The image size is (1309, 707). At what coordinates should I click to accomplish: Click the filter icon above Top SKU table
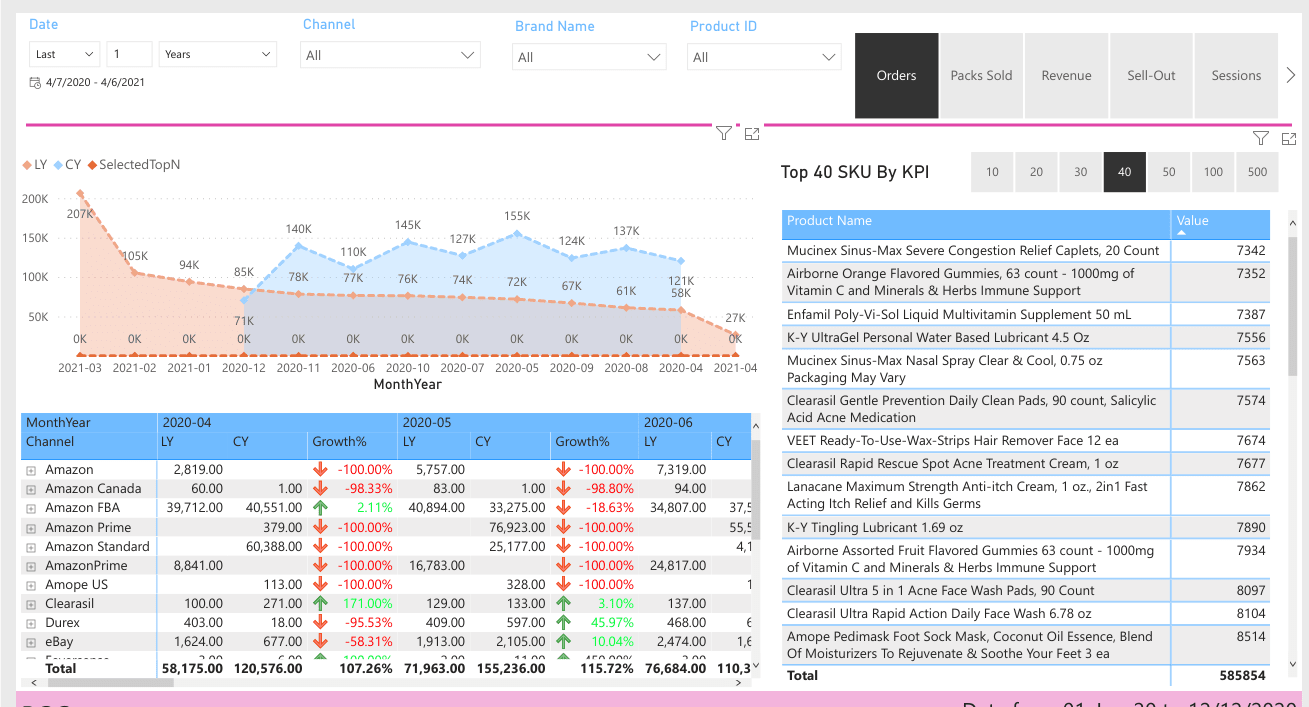(1261, 138)
